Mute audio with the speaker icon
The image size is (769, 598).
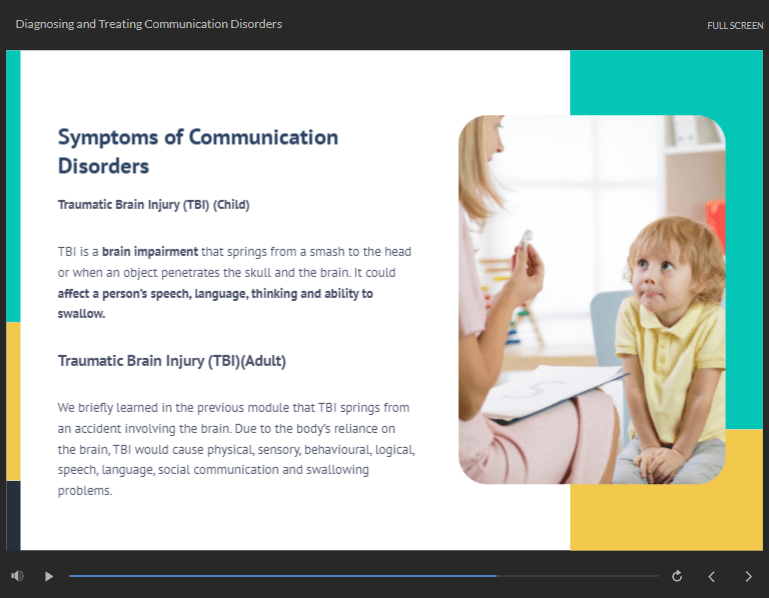(17, 576)
